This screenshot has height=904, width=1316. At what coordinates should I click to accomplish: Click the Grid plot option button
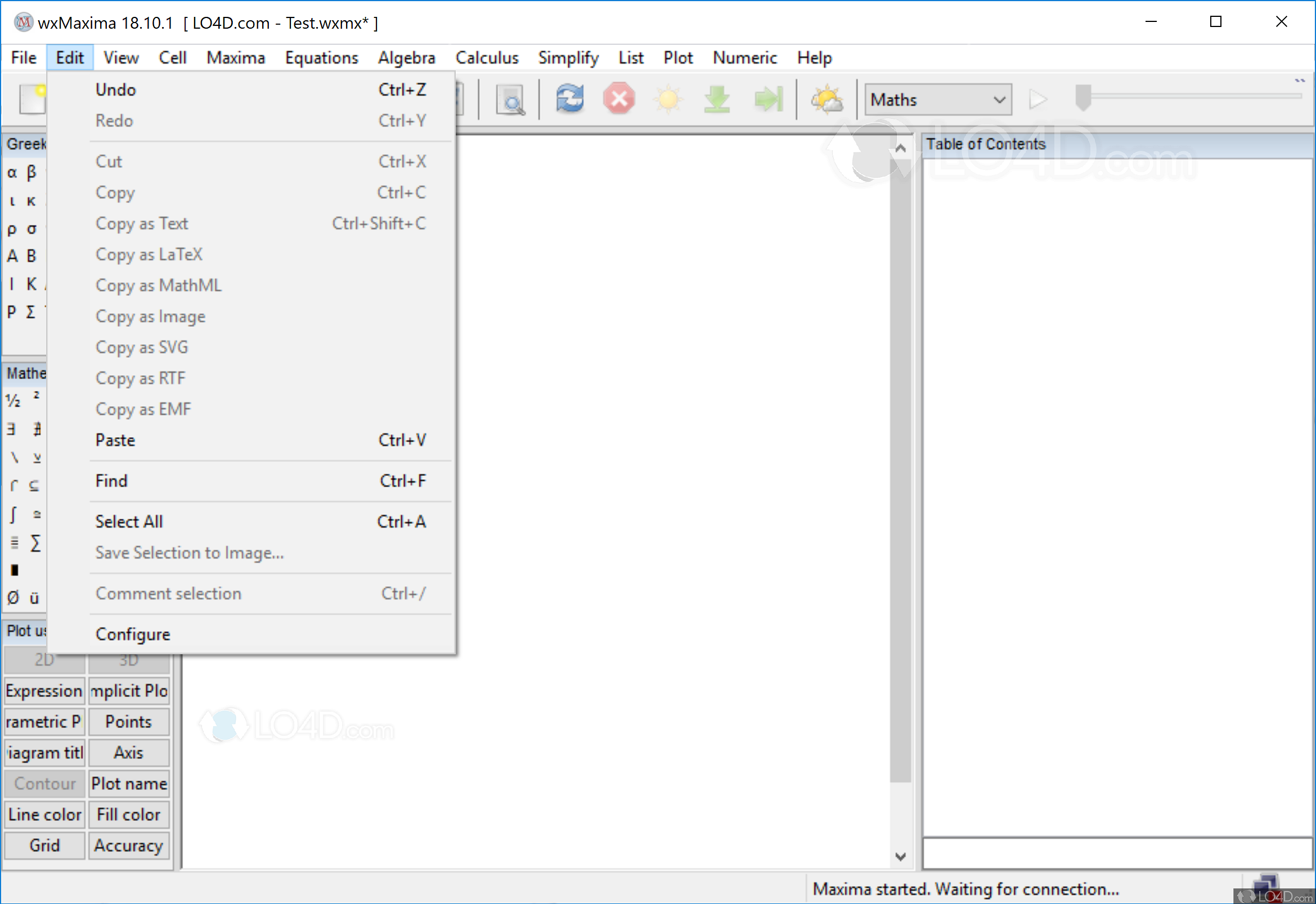44,845
